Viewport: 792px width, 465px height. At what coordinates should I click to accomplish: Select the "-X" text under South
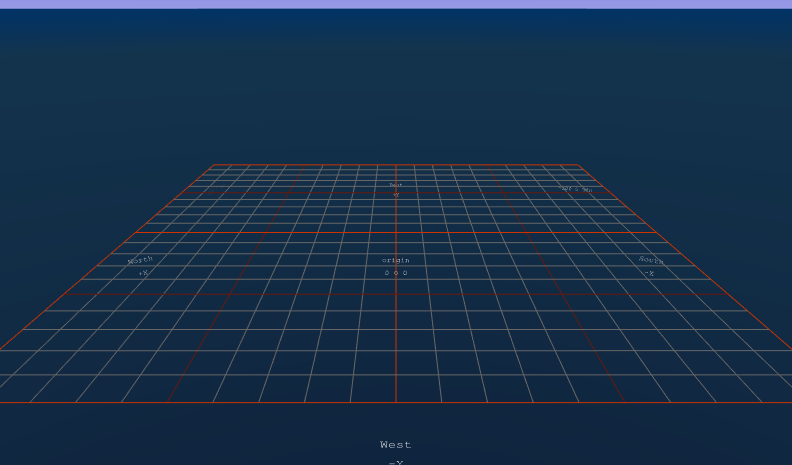pos(649,272)
